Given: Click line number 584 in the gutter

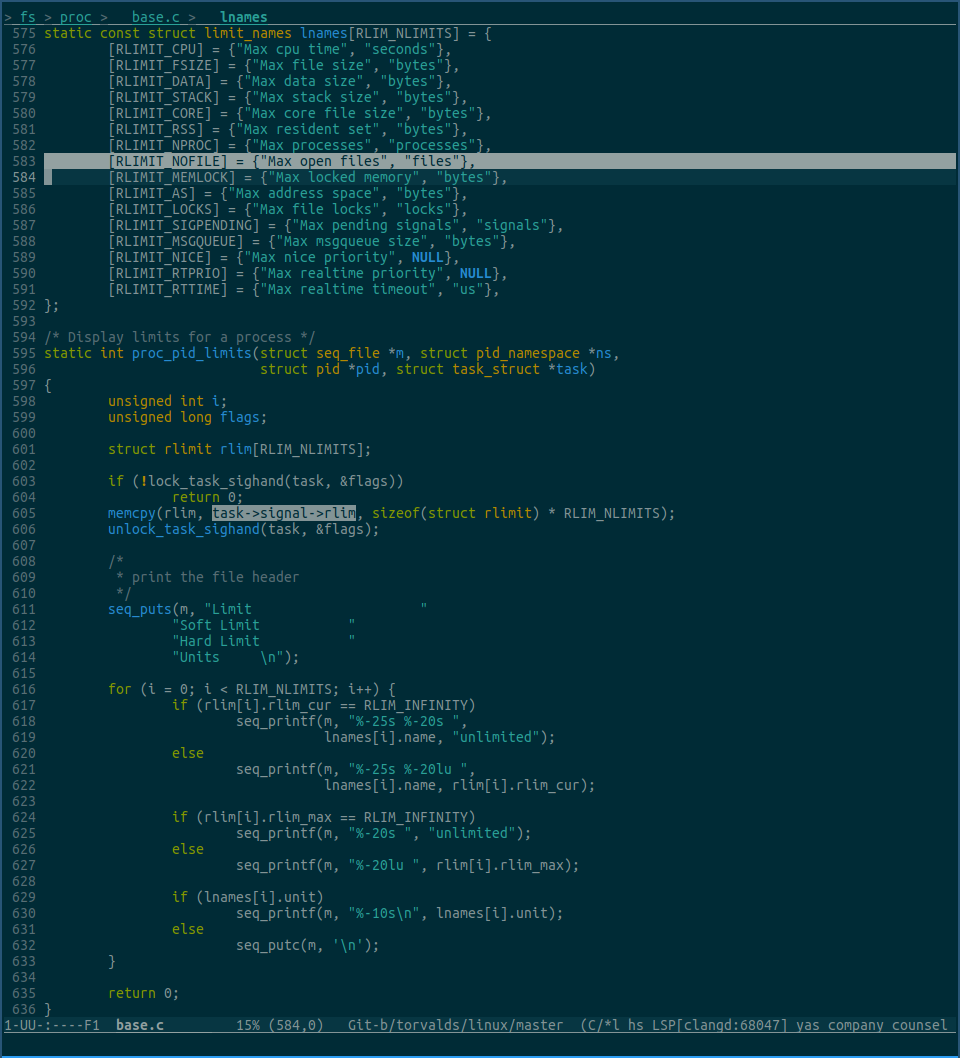Looking at the screenshot, I should click(x=25, y=177).
